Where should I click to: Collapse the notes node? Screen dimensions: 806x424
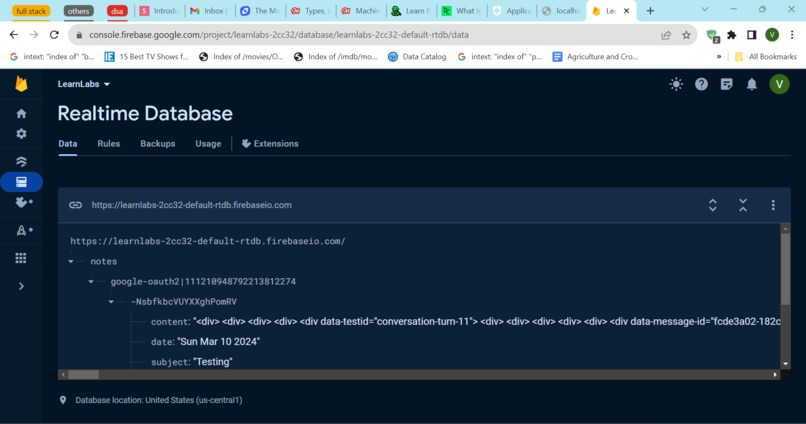71,262
